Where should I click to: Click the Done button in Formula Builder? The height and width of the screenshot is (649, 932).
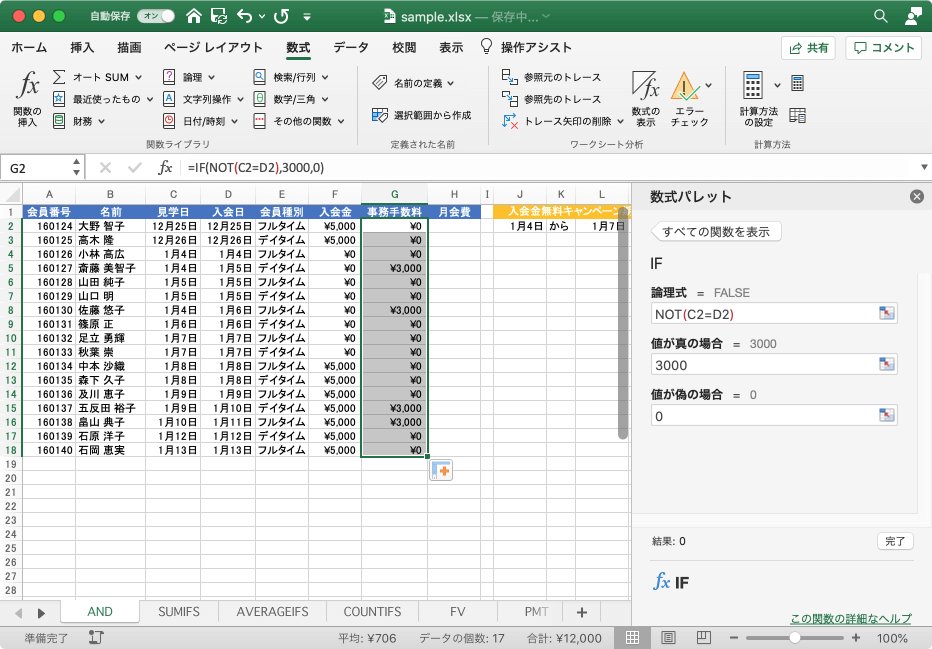pos(894,541)
